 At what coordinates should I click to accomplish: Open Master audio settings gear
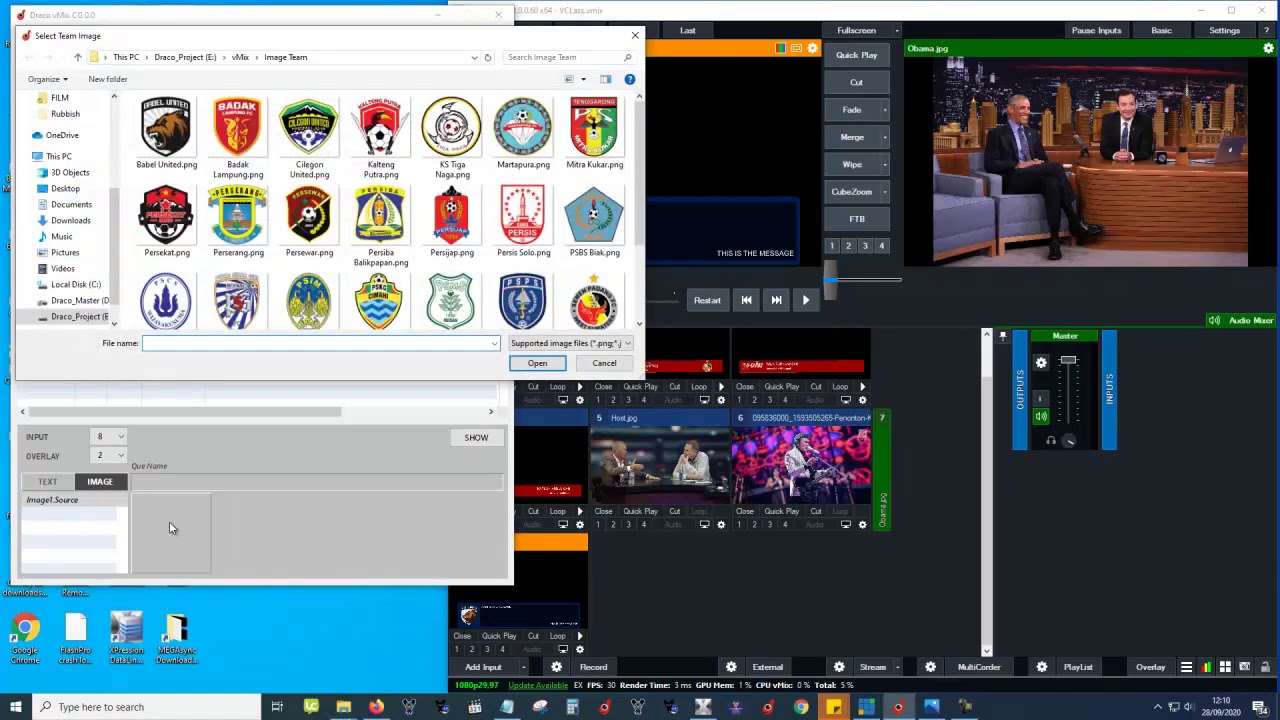point(1041,363)
